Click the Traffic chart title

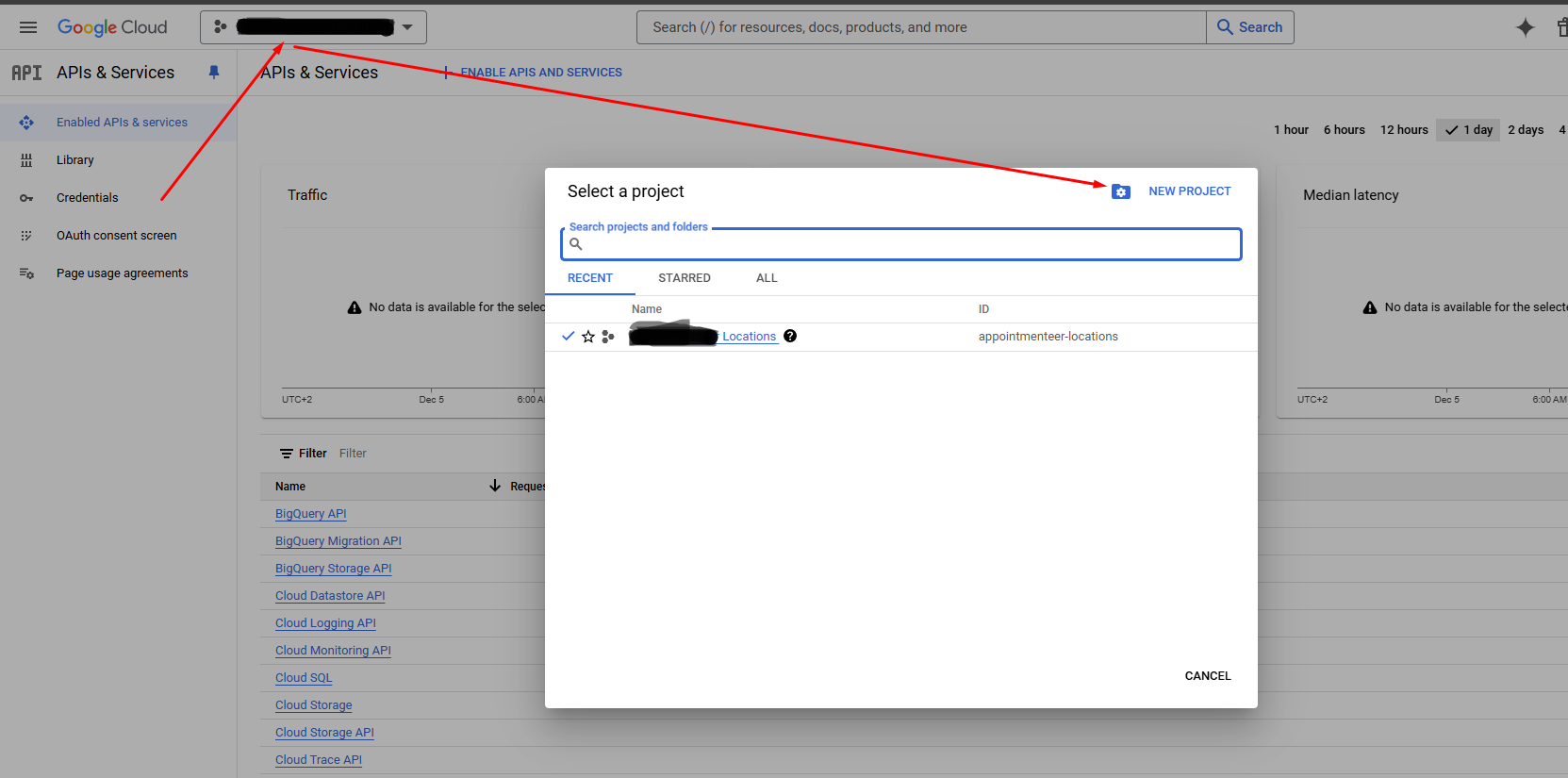307,195
